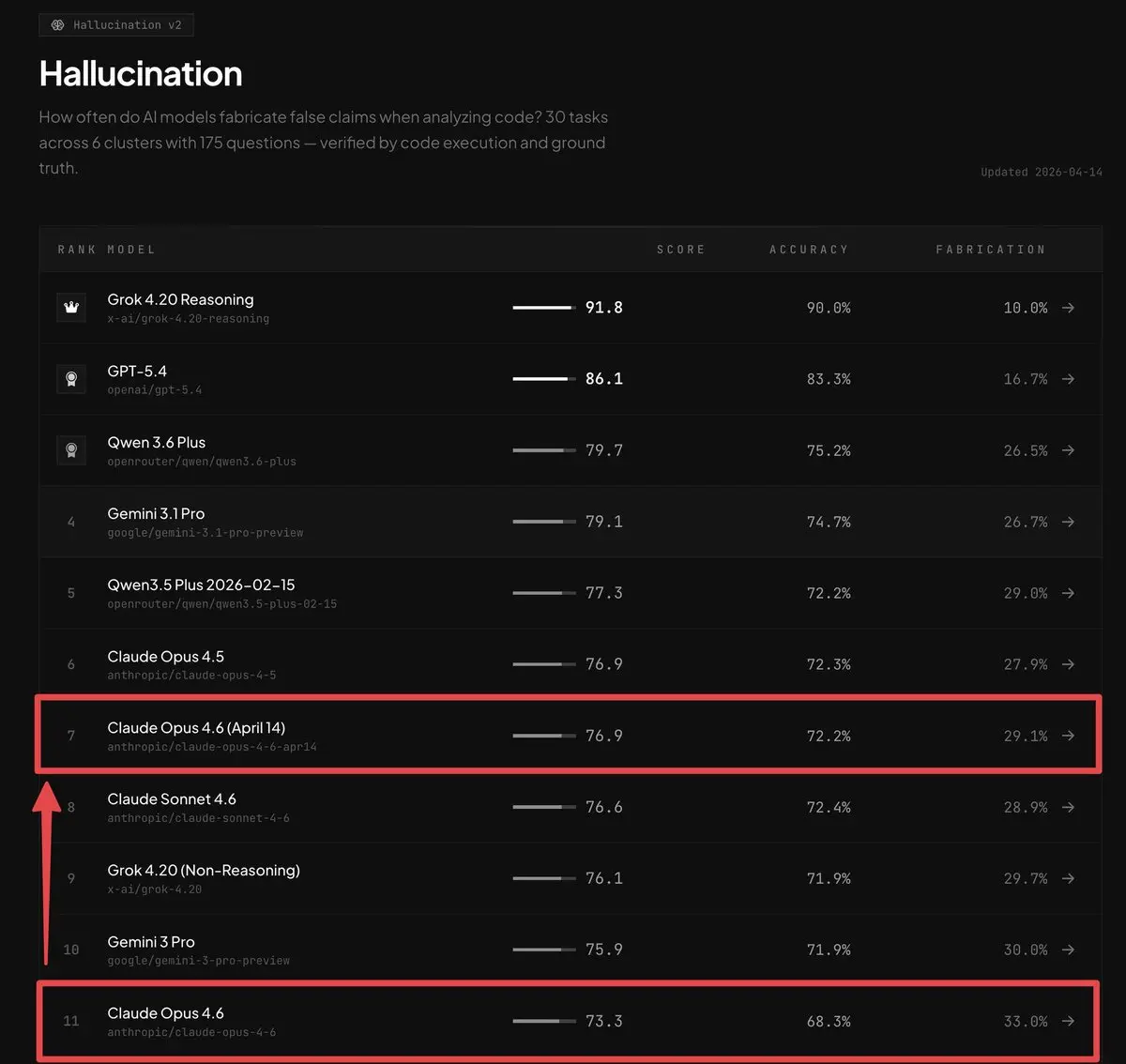Click the crown icon beside Grok 4.20 Reasoning
Screen dimensions: 1126x1064
point(71,308)
